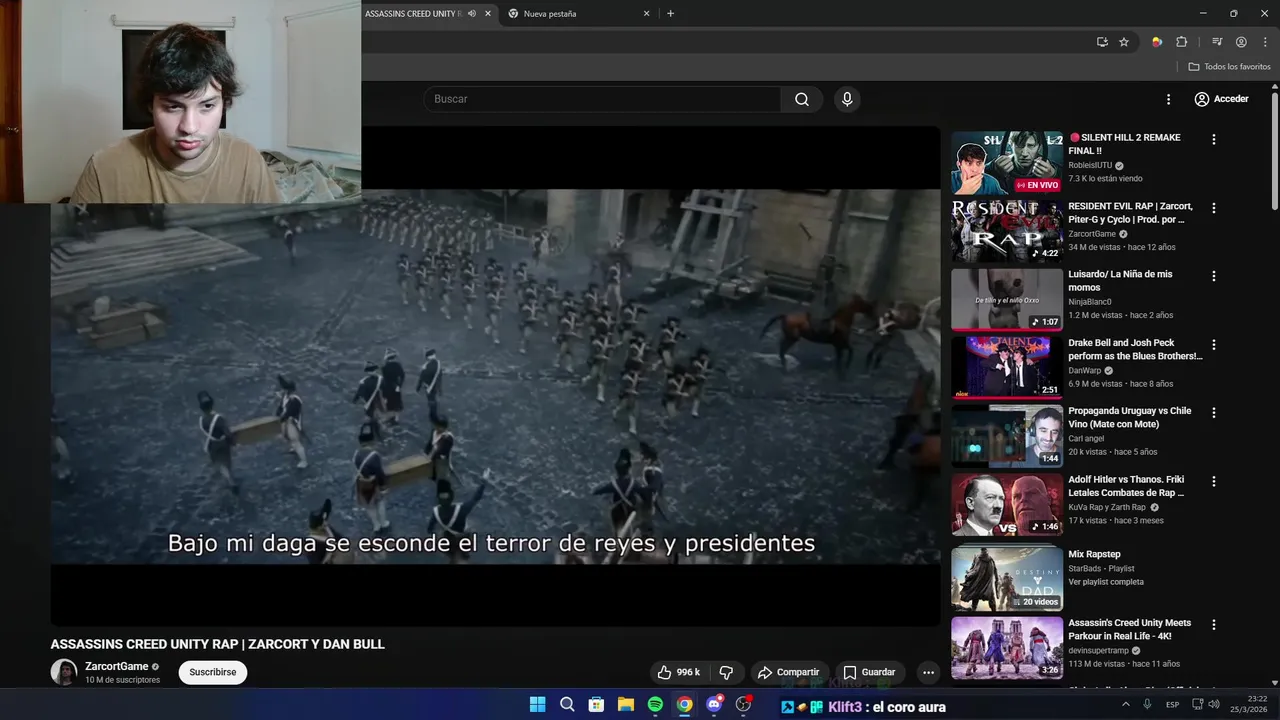Show hidden system tray icons
This screenshot has height=720, width=1280.
tap(1125, 704)
